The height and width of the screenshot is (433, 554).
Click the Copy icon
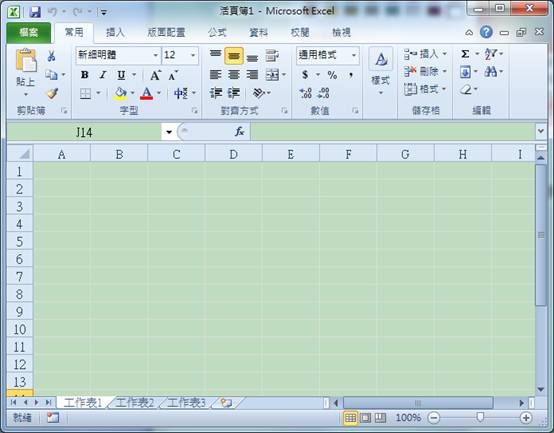pyautogui.click(x=52, y=75)
